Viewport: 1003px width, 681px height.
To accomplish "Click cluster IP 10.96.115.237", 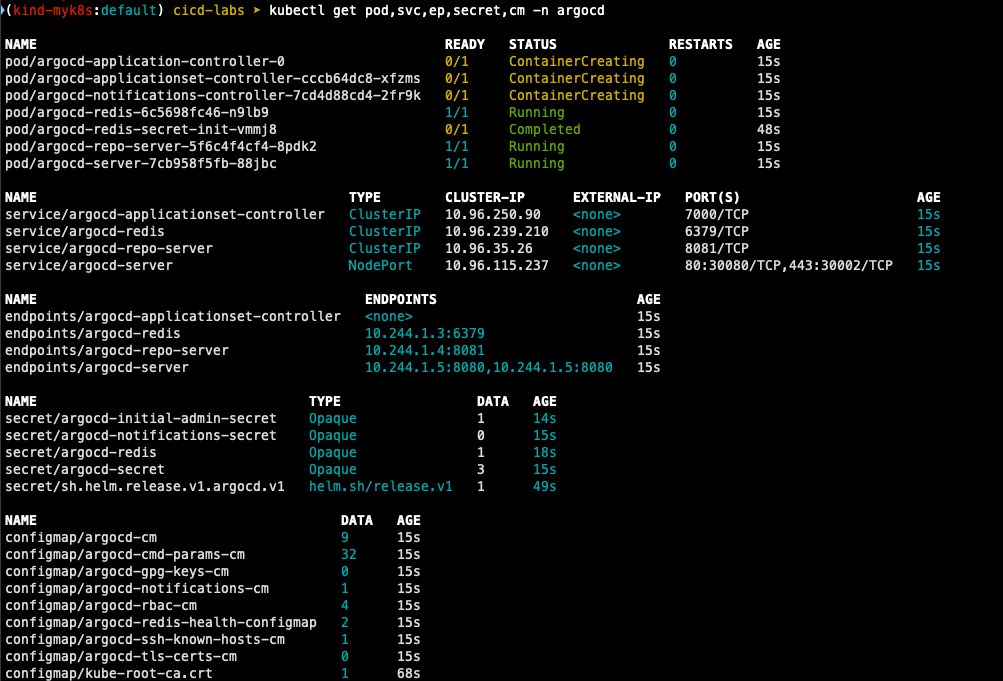I will 496,265.
